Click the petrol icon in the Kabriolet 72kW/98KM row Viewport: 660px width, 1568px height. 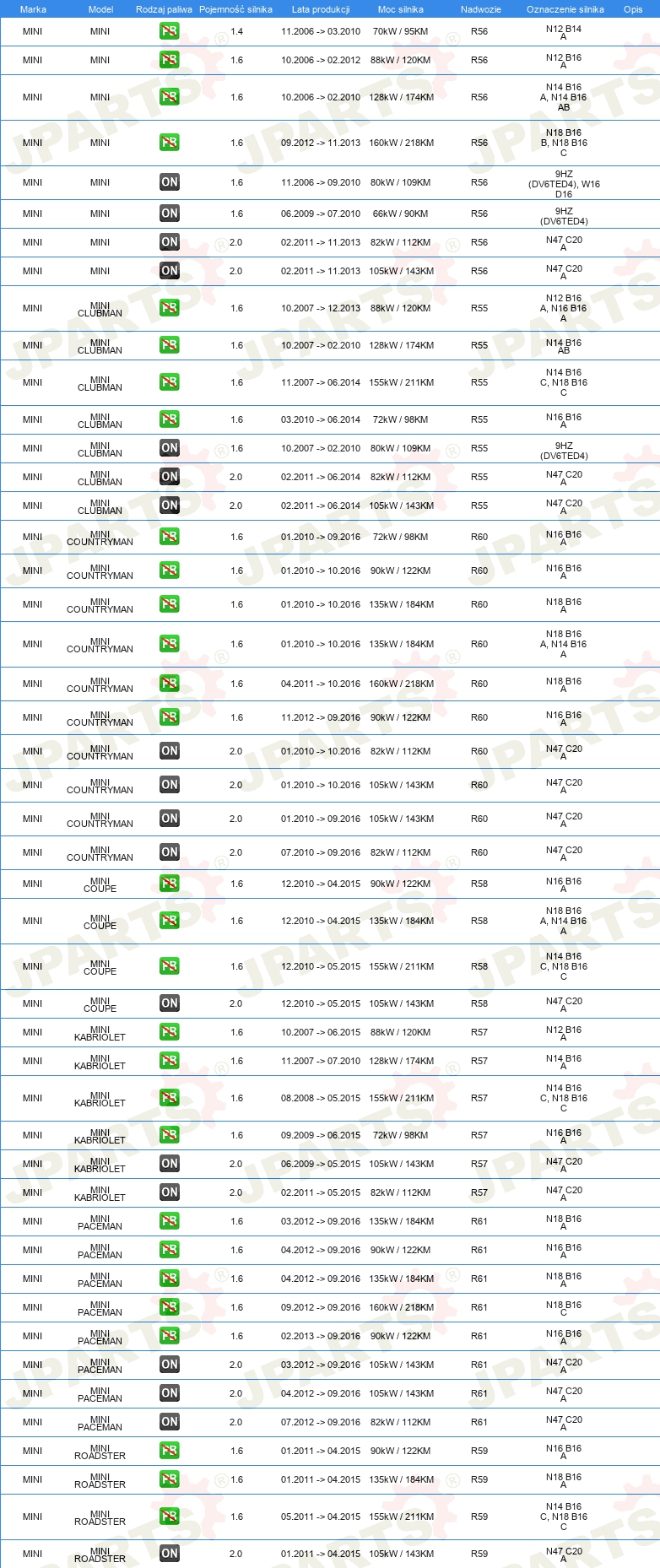click(170, 1135)
